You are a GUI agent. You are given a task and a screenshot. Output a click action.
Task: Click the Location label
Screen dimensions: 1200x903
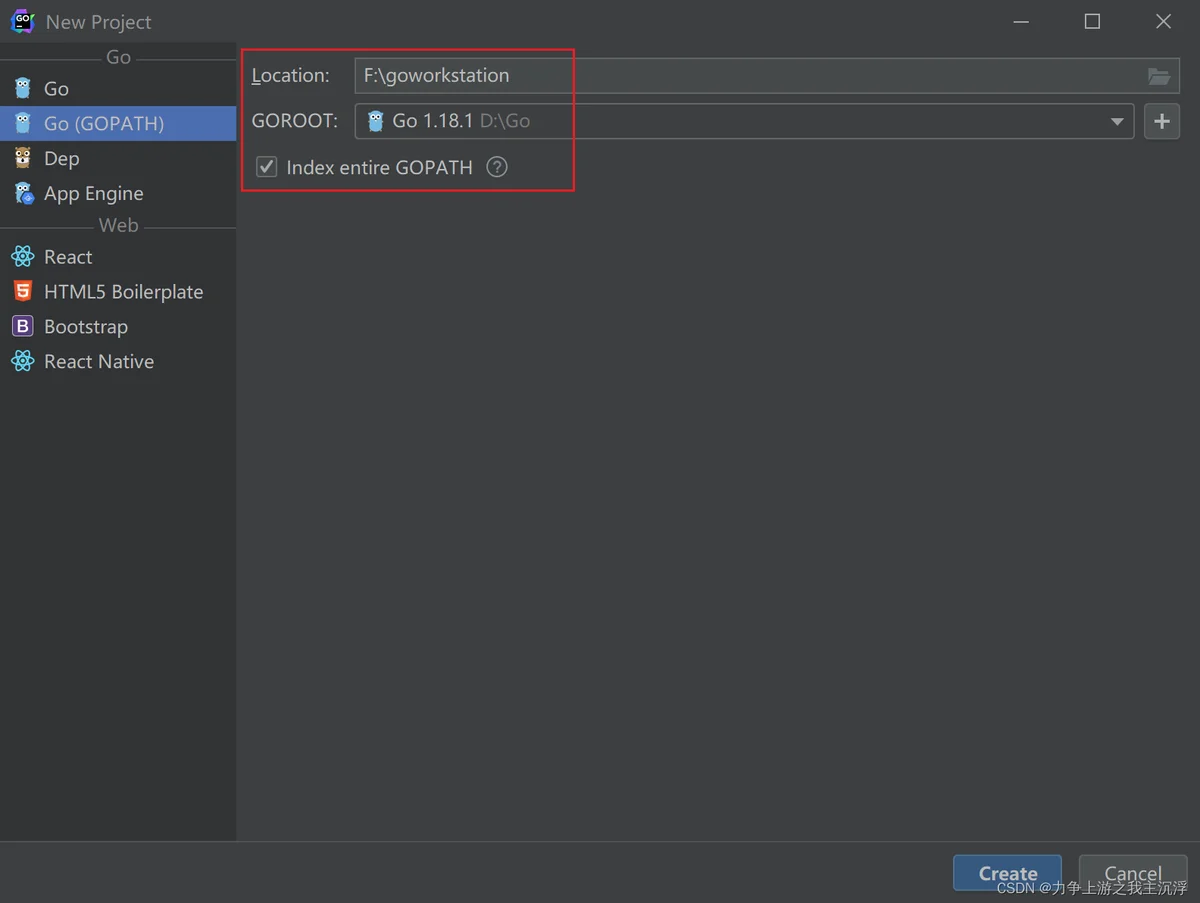point(290,75)
